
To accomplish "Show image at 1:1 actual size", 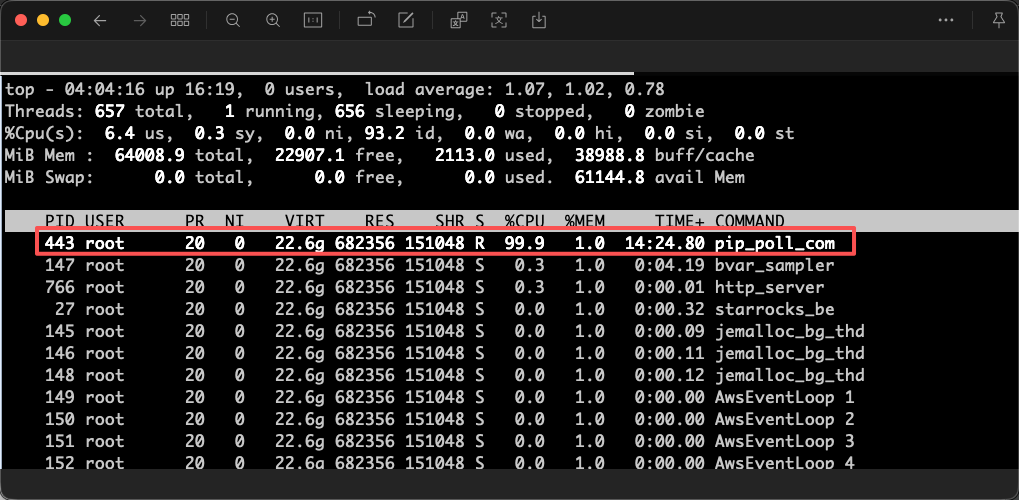I will 313,20.
